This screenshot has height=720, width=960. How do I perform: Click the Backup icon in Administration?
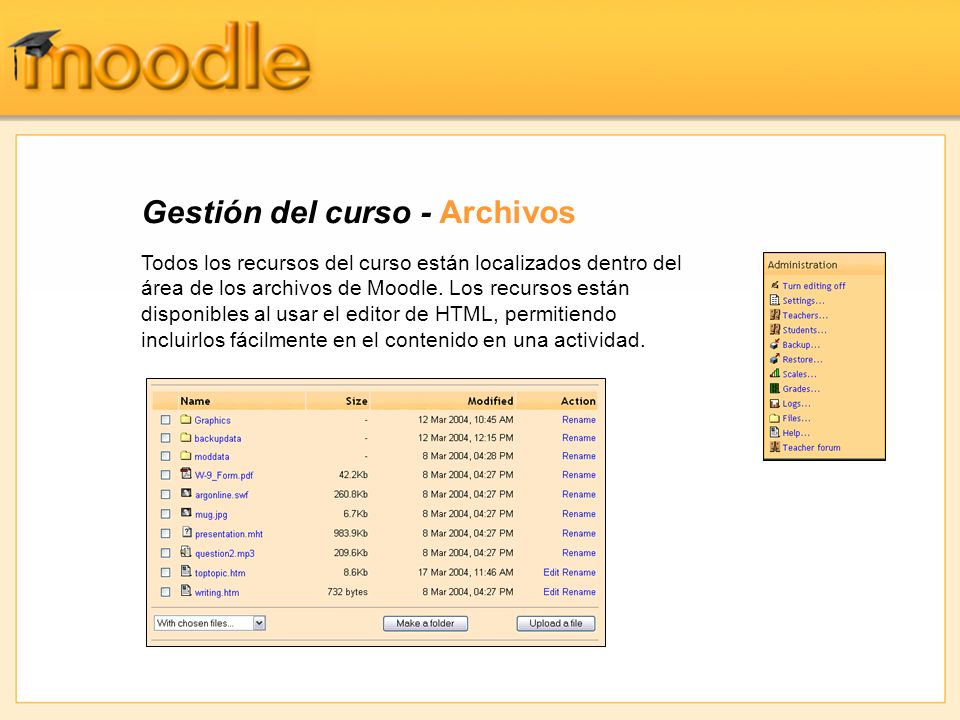pos(774,344)
